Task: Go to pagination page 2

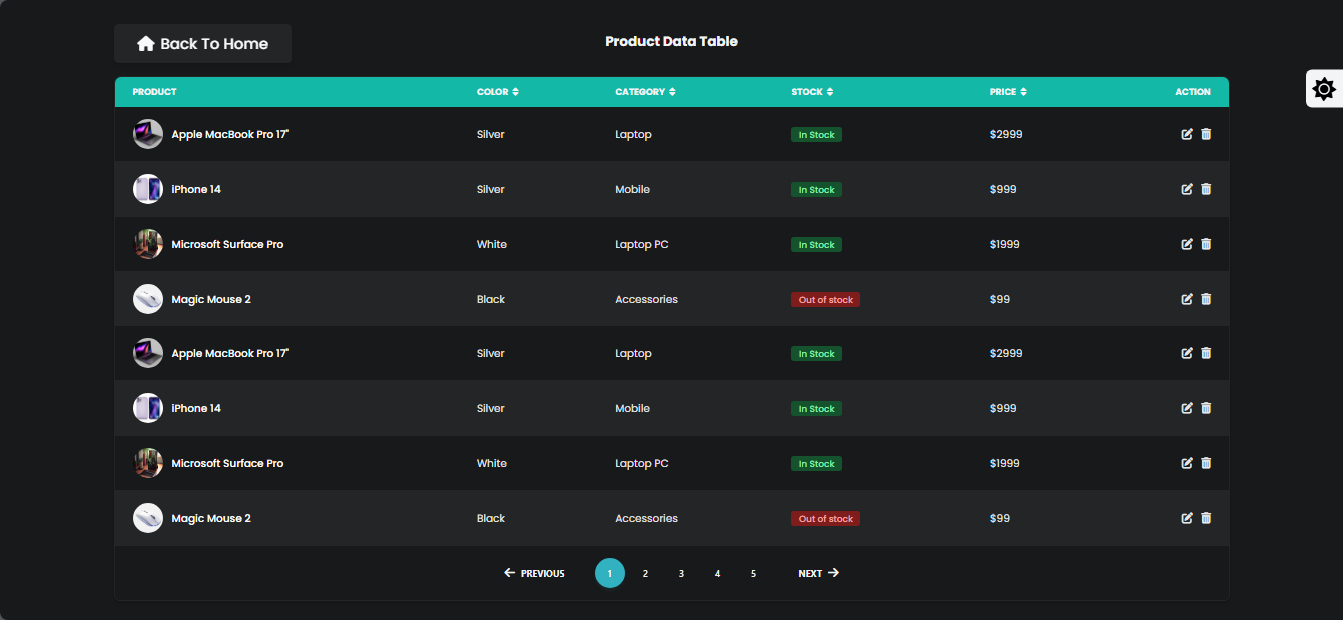Action: click(x=645, y=573)
